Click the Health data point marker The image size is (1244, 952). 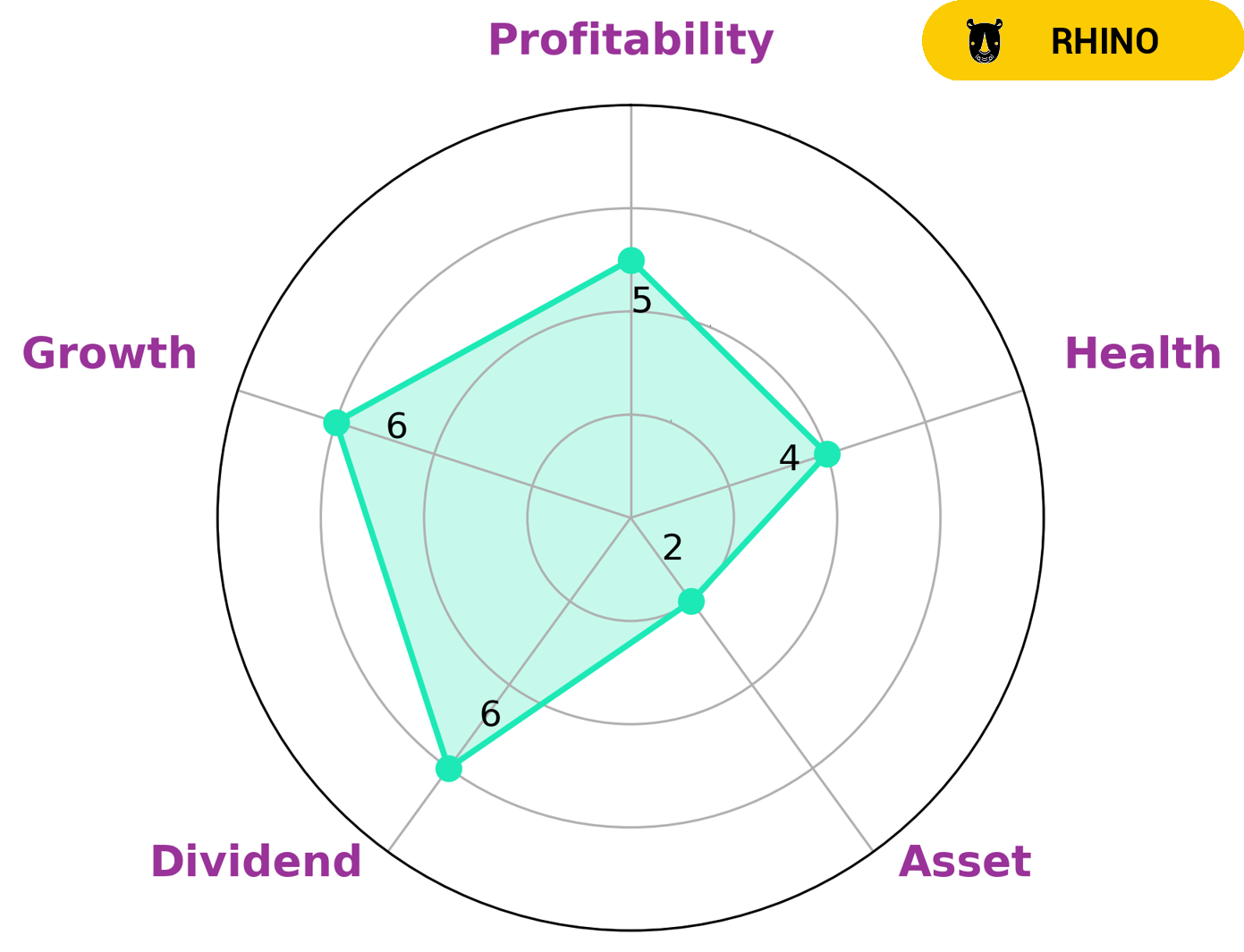click(827, 454)
